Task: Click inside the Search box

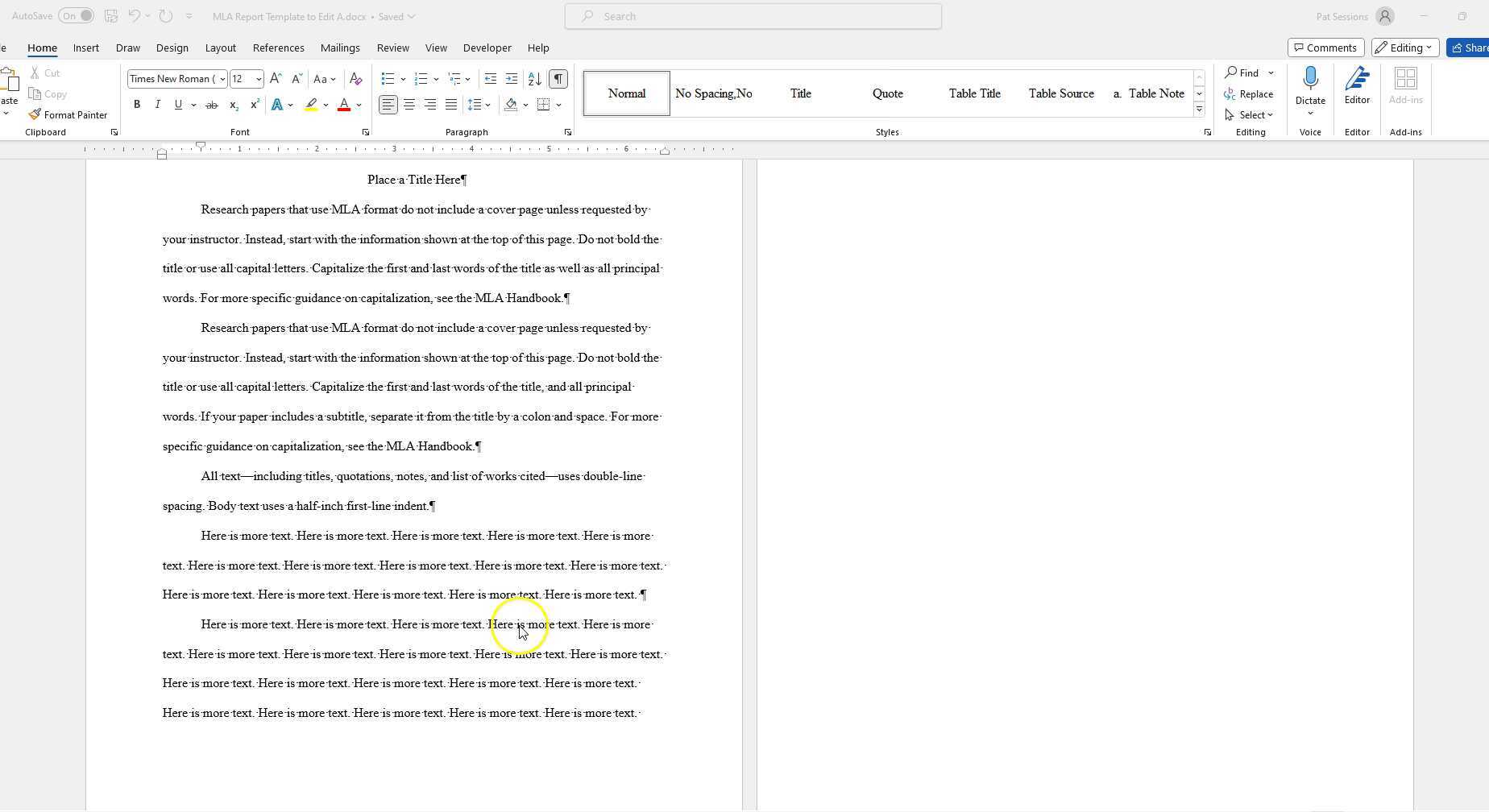Action: coord(752,15)
